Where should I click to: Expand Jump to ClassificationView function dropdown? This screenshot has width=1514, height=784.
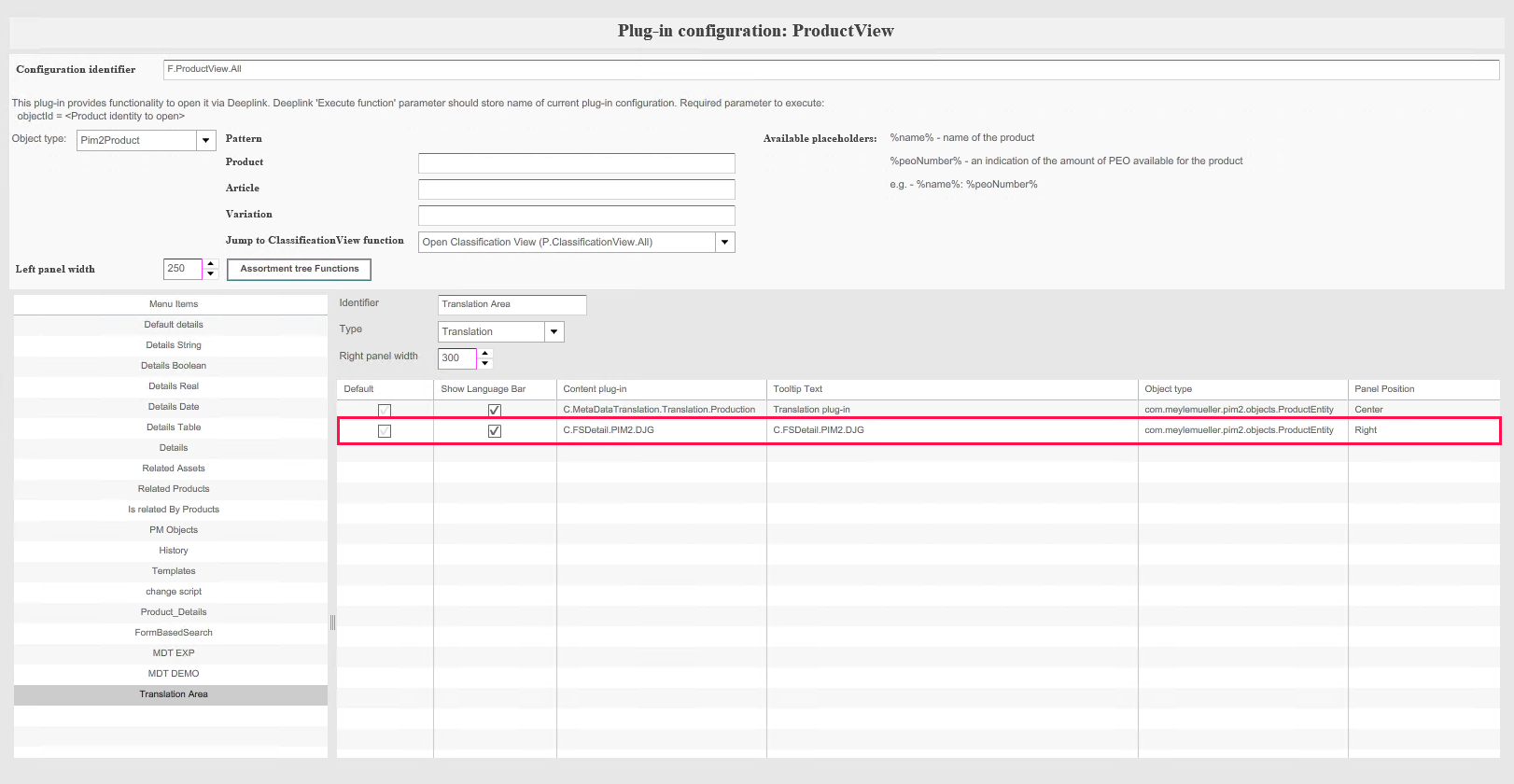pos(724,242)
